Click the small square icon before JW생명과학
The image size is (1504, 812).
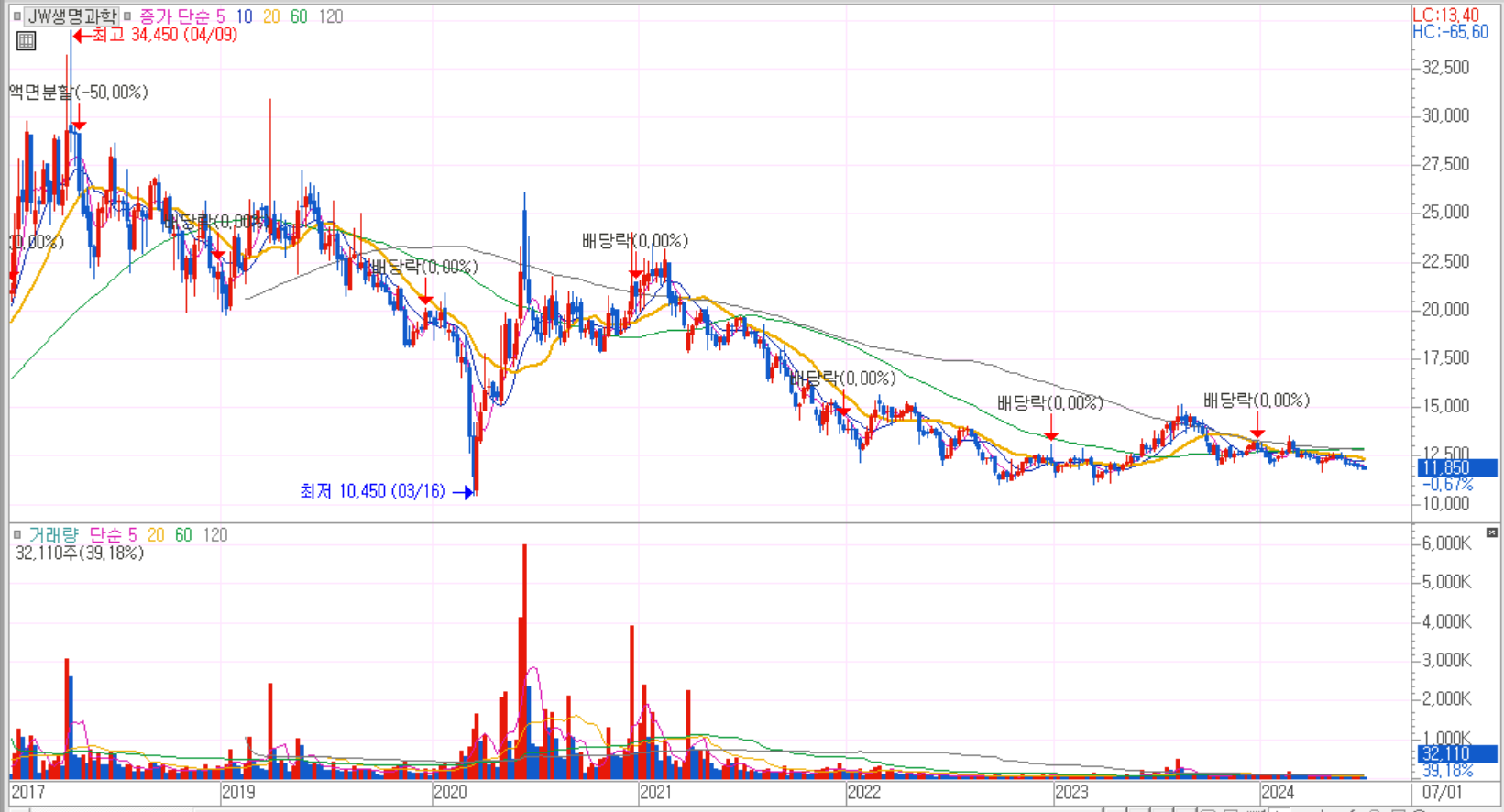[17, 16]
